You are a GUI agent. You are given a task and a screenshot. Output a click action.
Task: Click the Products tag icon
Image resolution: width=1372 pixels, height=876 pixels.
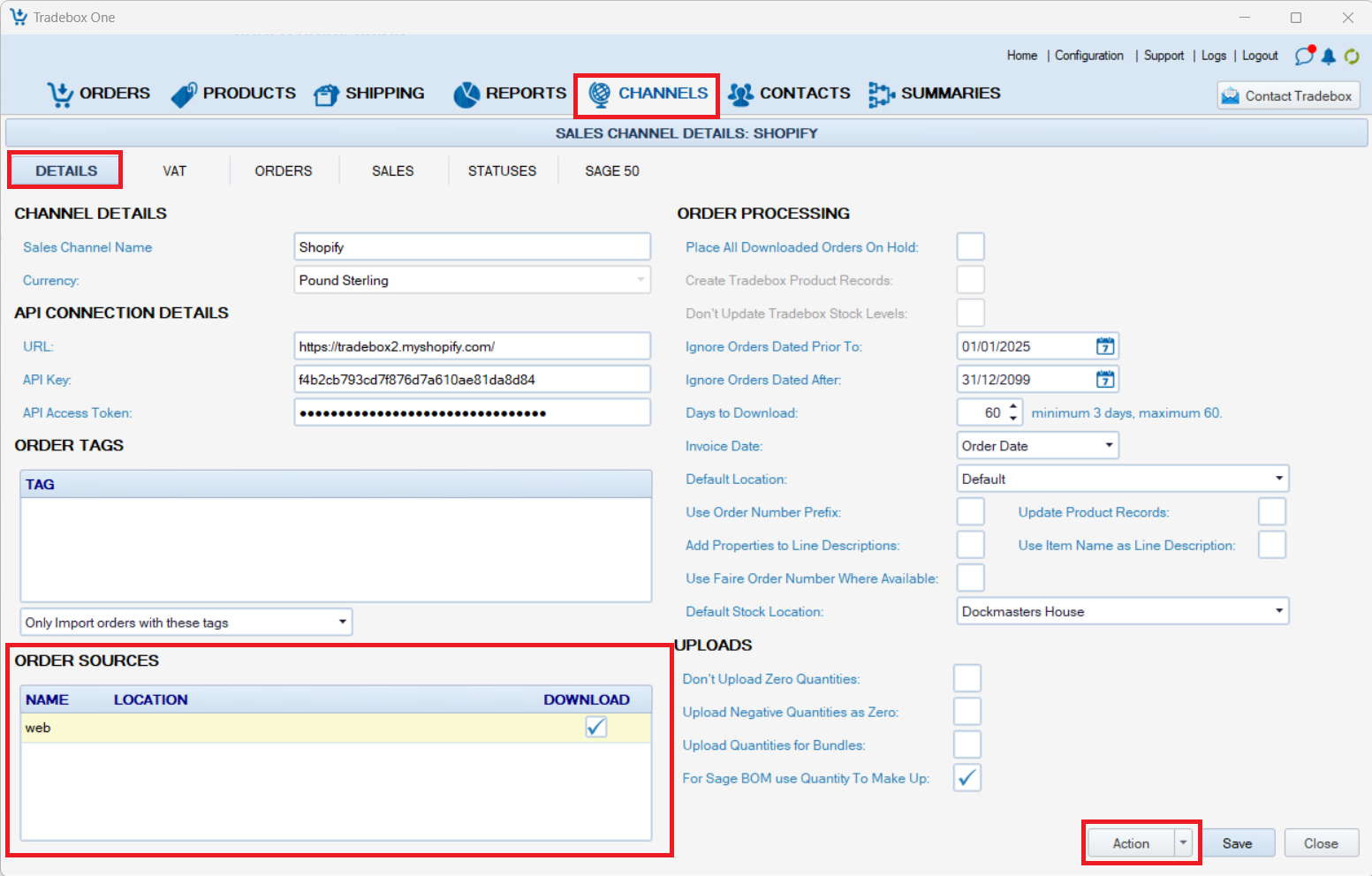point(184,94)
